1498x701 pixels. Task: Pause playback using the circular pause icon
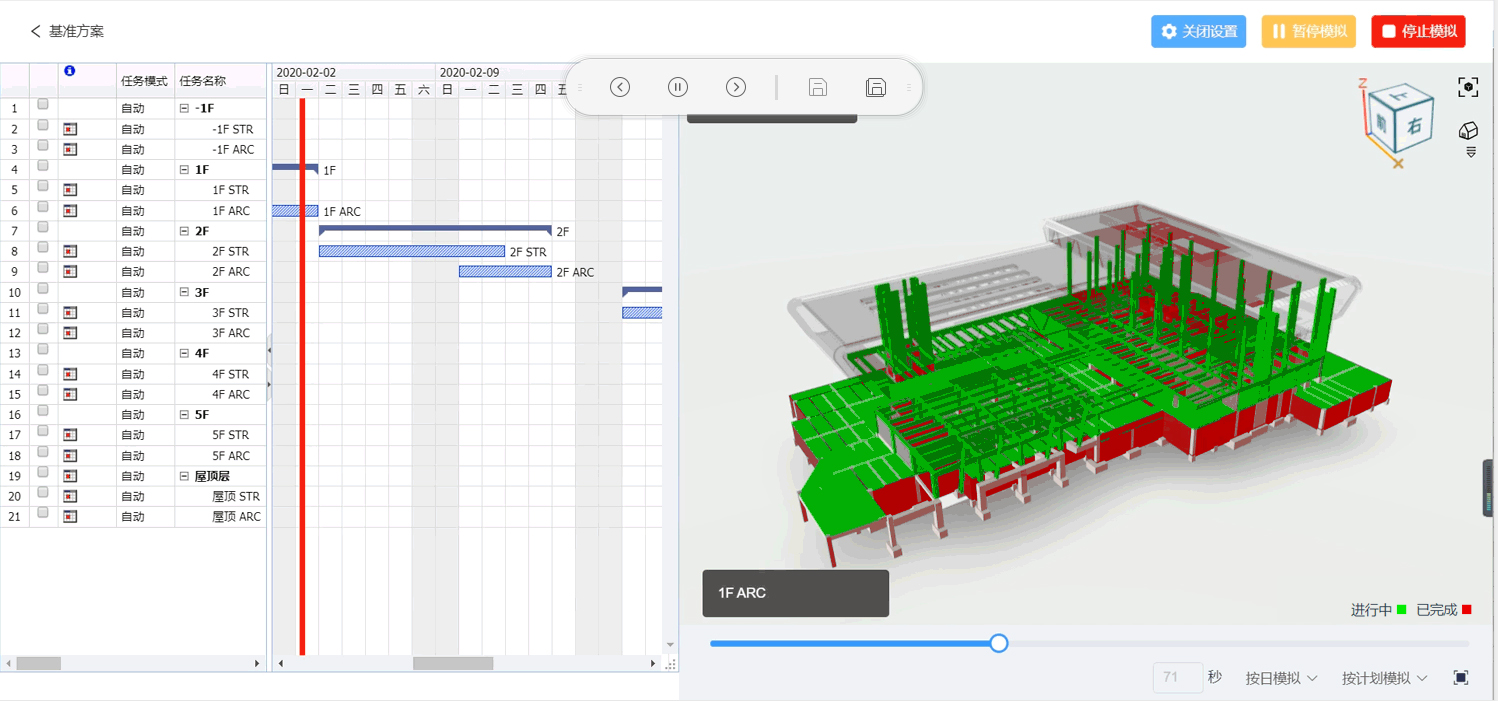[x=678, y=87]
